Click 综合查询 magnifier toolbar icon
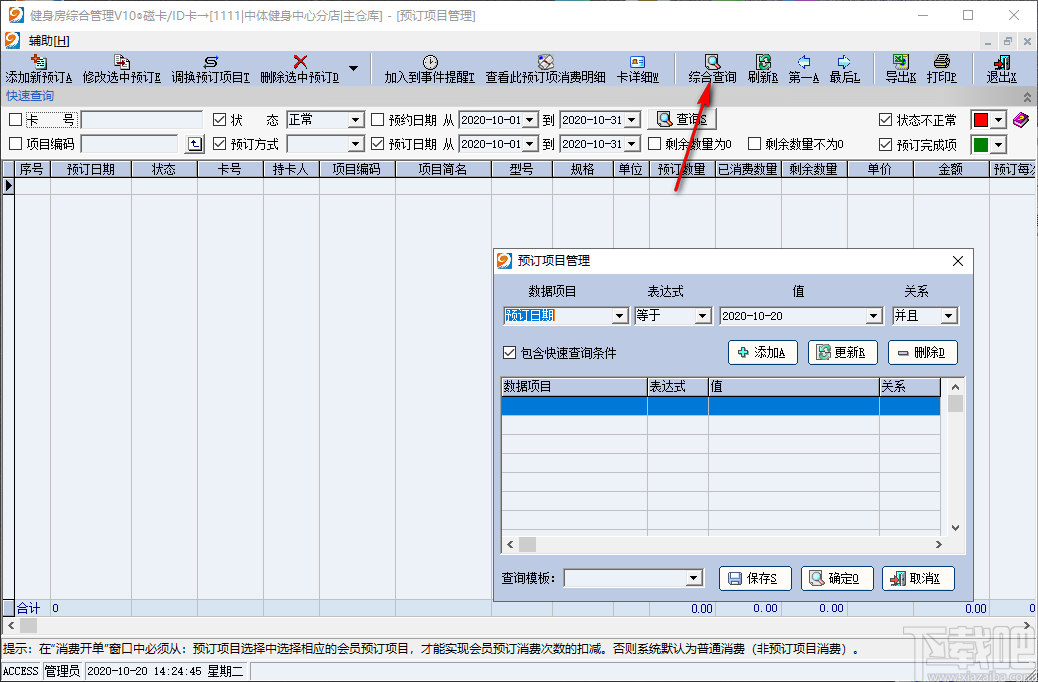This screenshot has height=682, width=1038. pos(712,62)
